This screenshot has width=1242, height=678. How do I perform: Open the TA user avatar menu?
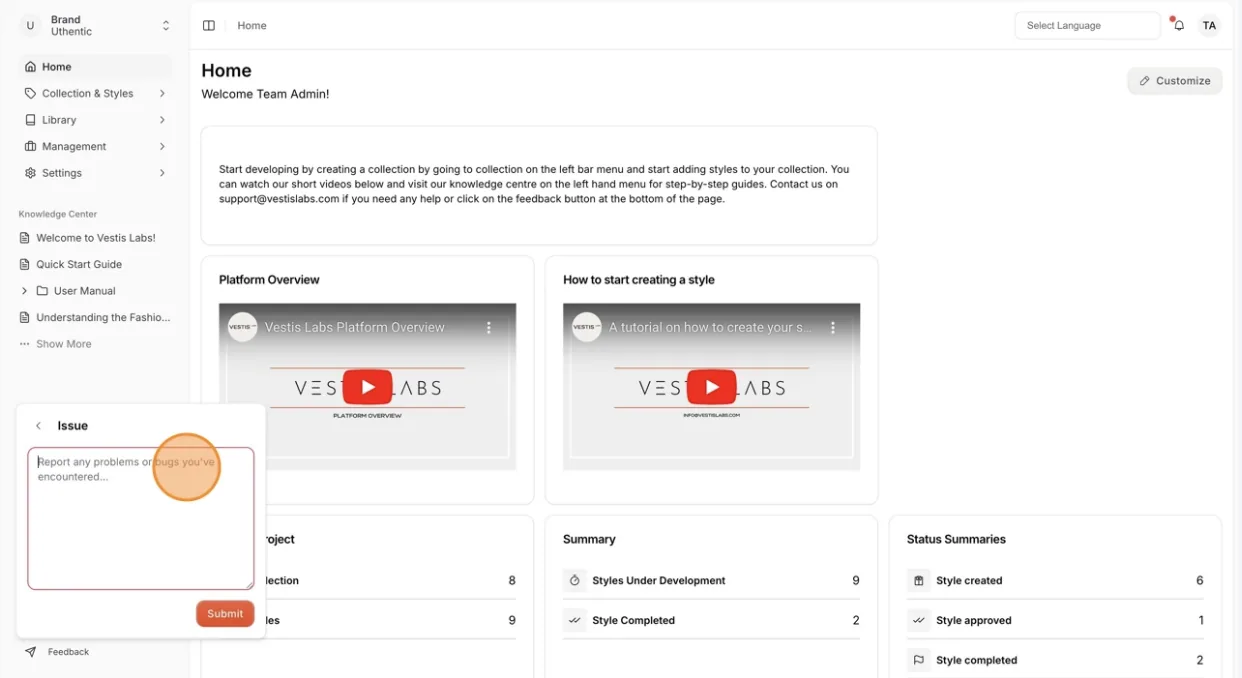pyautogui.click(x=1209, y=26)
